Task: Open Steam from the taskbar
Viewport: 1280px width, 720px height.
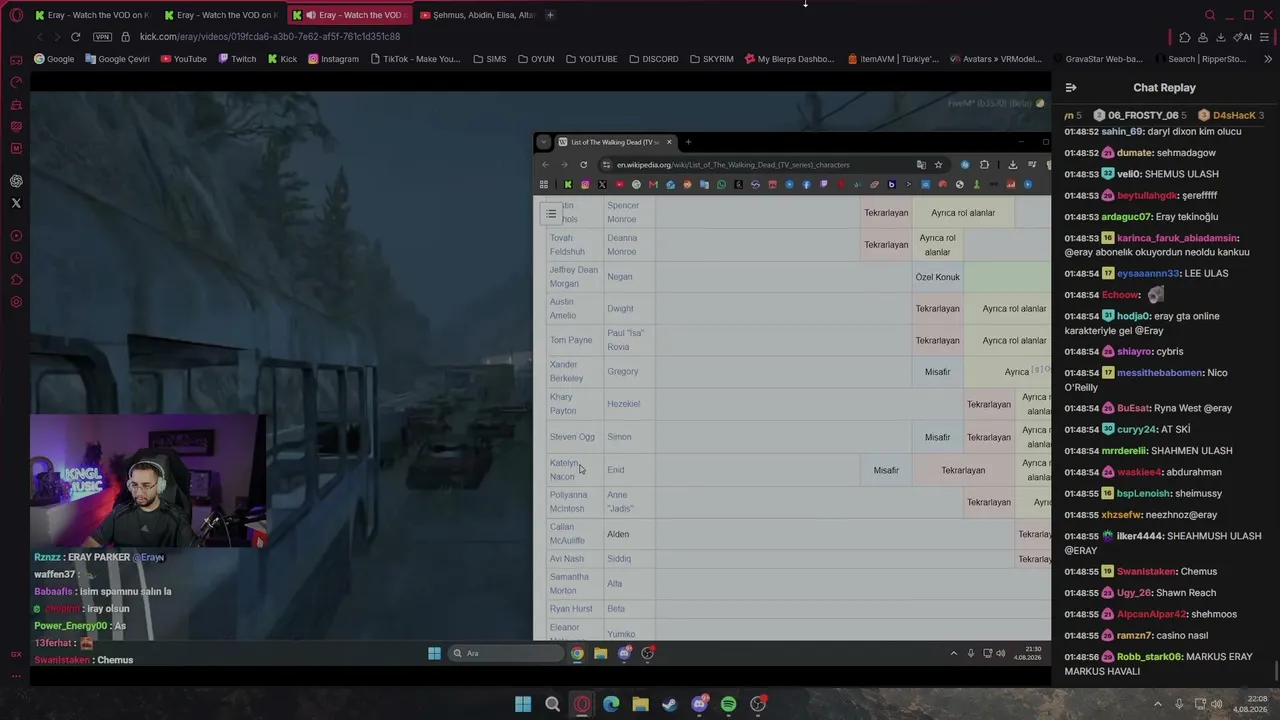Action: click(670, 704)
